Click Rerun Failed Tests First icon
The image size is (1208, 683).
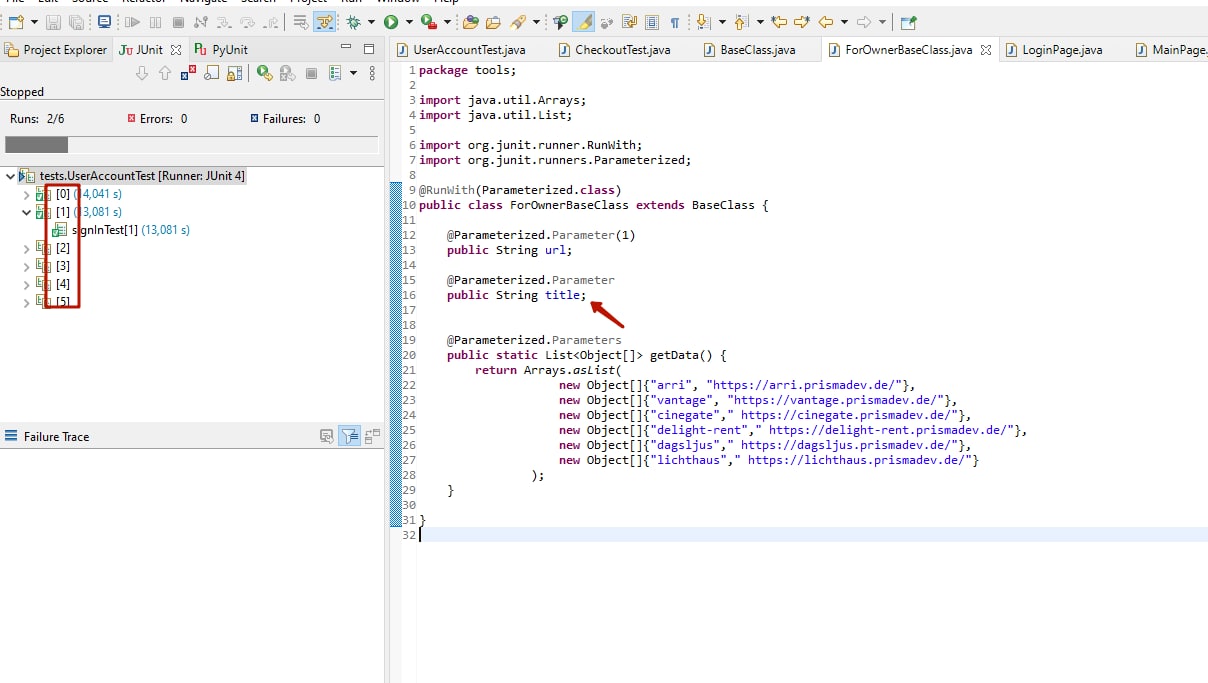click(287, 73)
